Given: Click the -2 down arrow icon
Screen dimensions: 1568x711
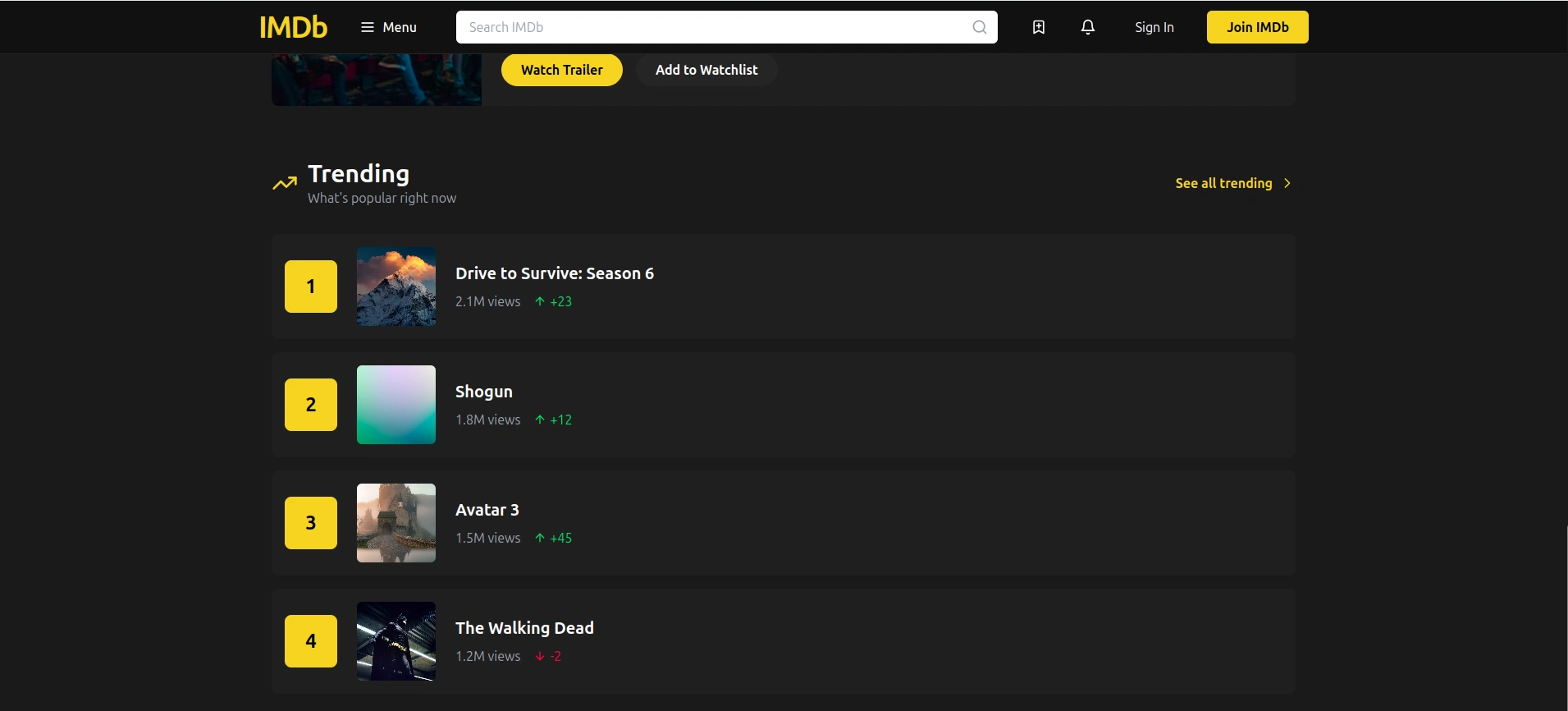Looking at the screenshot, I should [540, 656].
